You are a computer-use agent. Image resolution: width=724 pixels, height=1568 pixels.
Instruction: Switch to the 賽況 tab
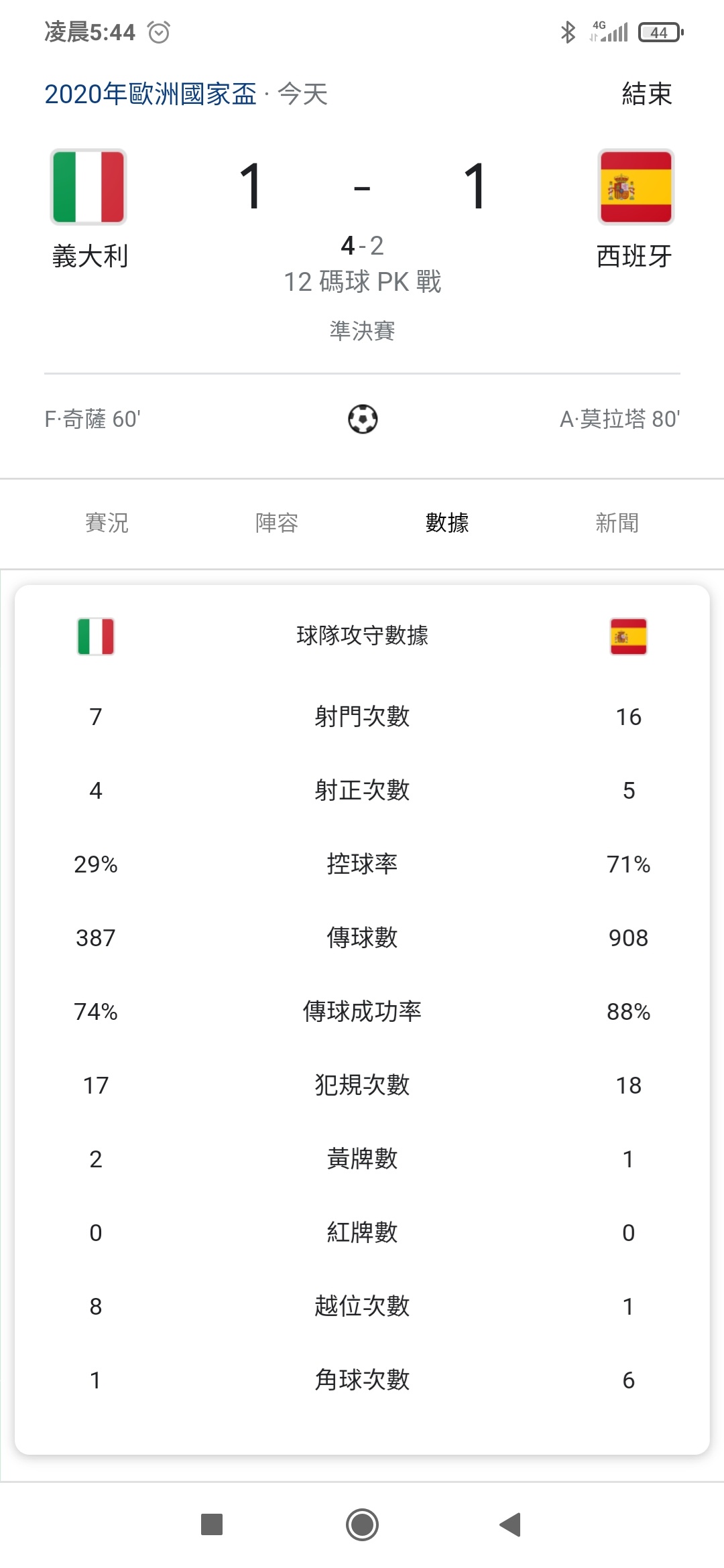107,523
